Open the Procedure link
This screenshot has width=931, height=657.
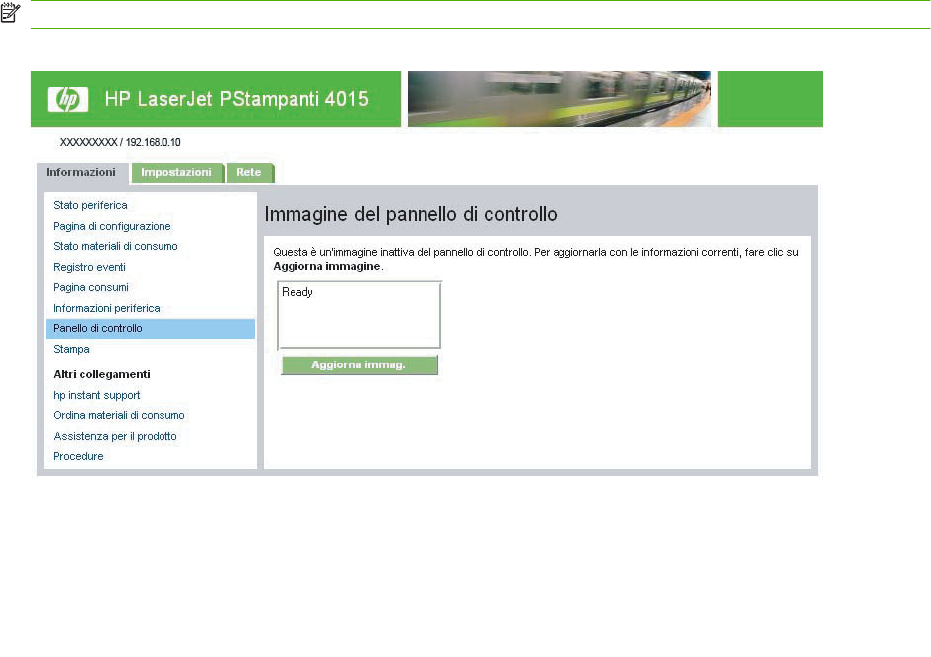(78, 456)
